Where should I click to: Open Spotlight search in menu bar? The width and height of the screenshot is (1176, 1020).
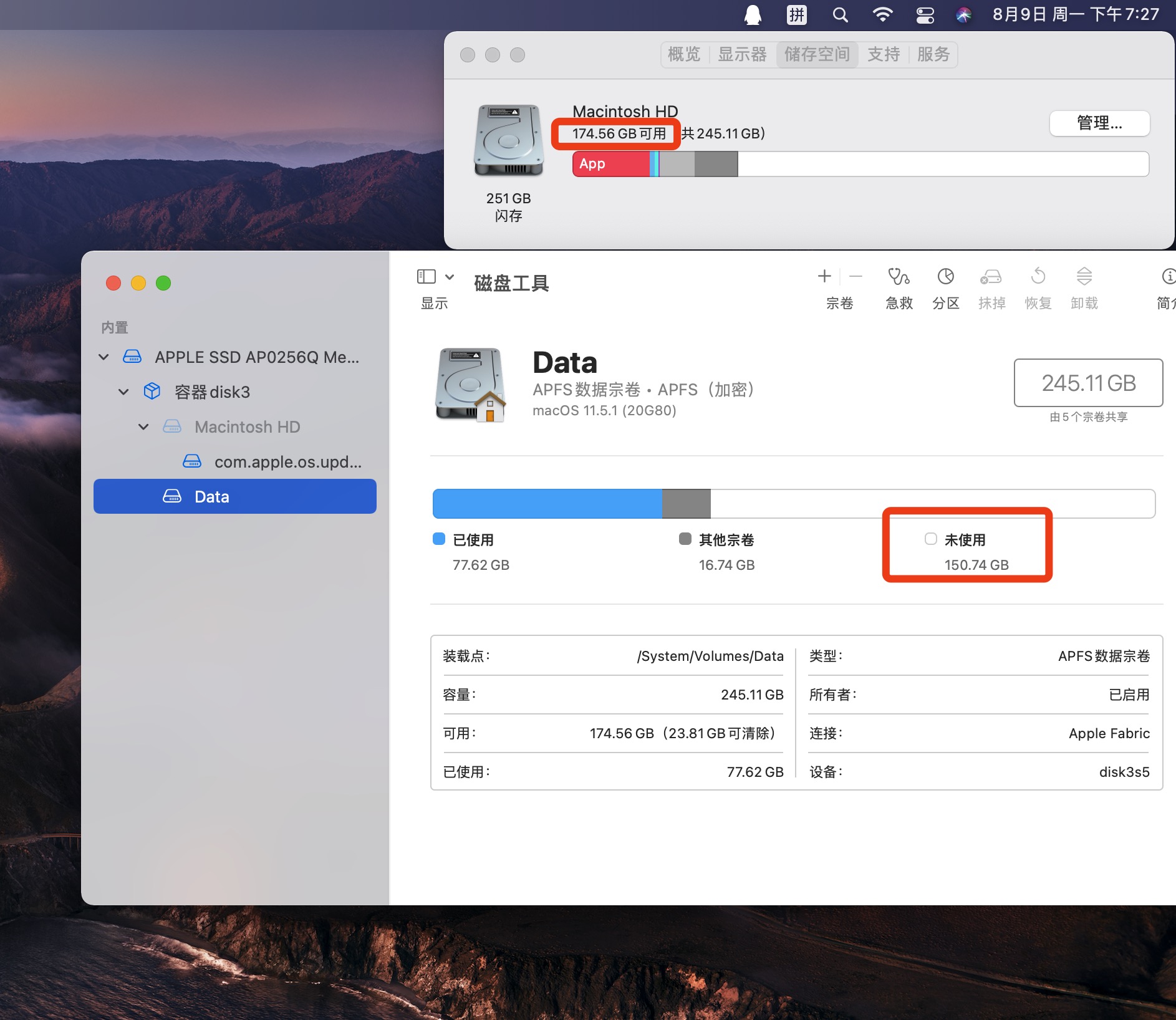click(x=840, y=15)
